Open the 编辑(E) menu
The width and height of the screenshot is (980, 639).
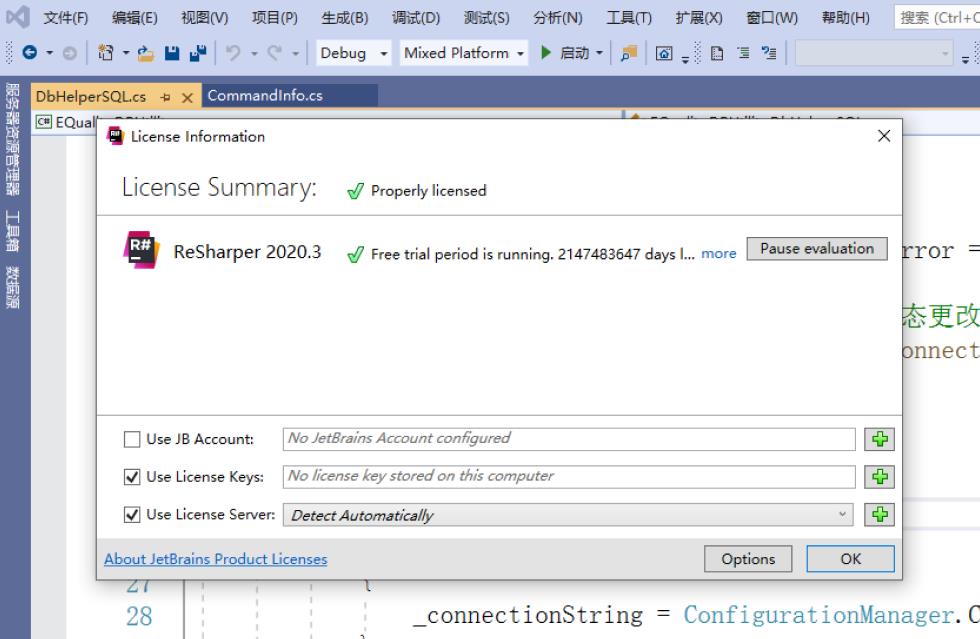[134, 18]
